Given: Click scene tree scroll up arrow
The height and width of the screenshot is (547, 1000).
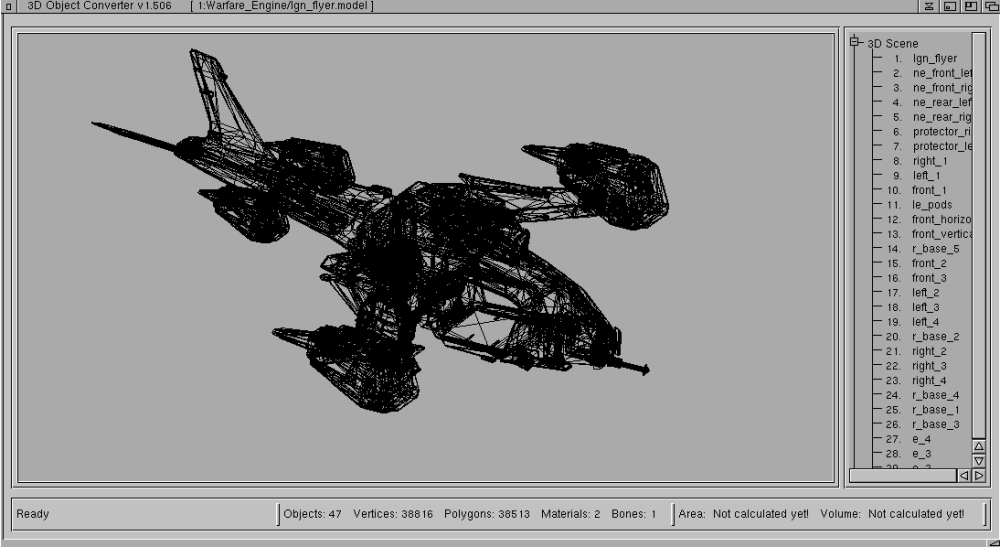Looking at the screenshot, I should pyautogui.click(x=979, y=446).
